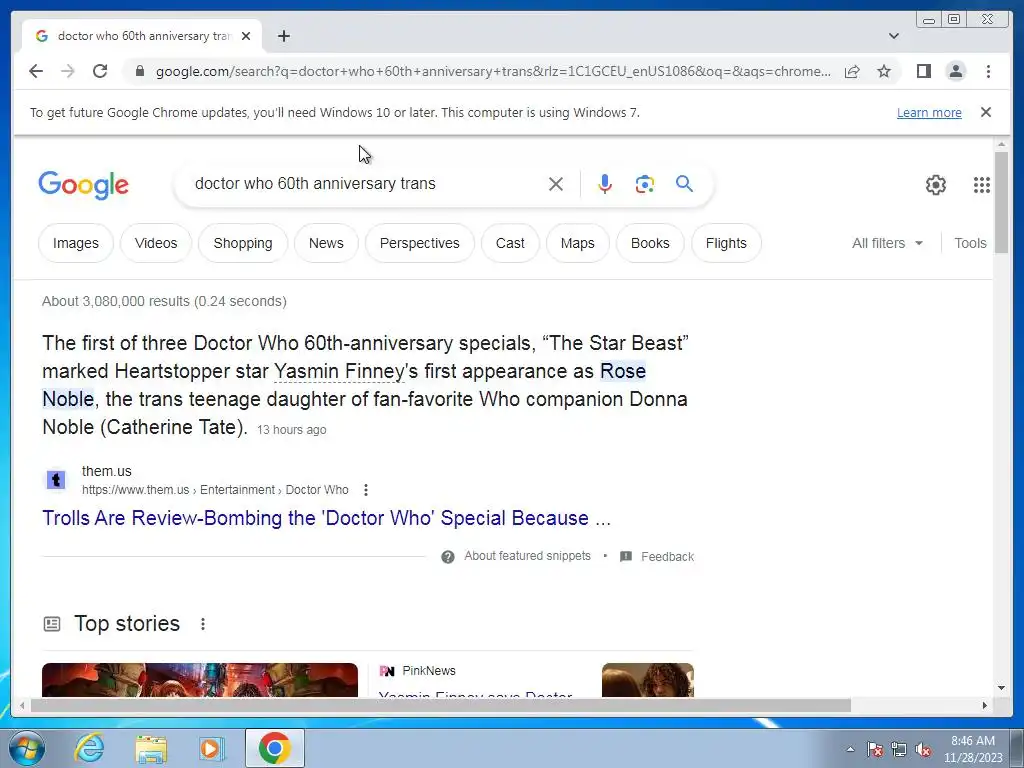Dismiss the Windows 7 update notice
The width and height of the screenshot is (1024, 768).
[x=986, y=112]
